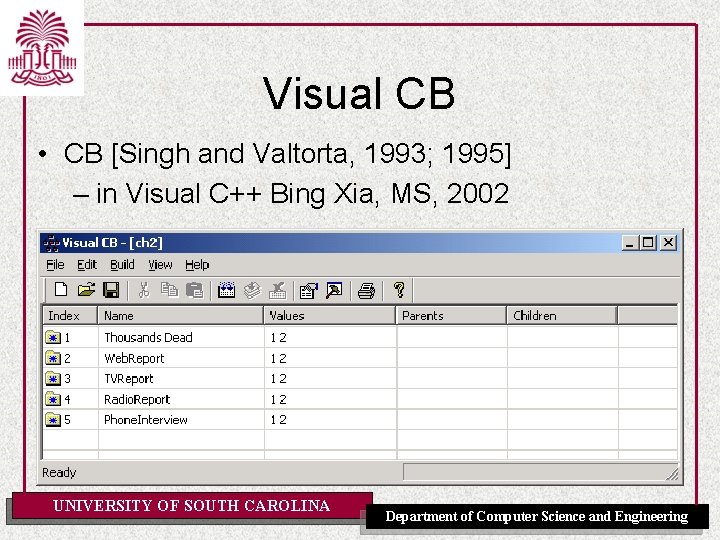Select the RadioReport row name
Image resolution: width=720 pixels, height=540 pixels.
[x=137, y=399]
